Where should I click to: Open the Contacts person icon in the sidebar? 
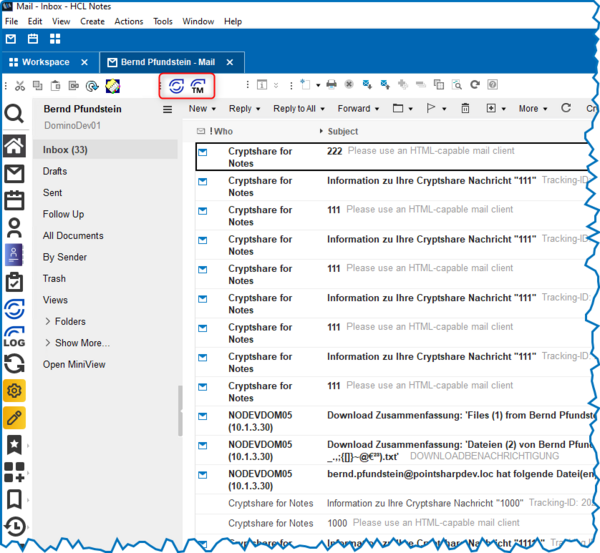(14, 228)
